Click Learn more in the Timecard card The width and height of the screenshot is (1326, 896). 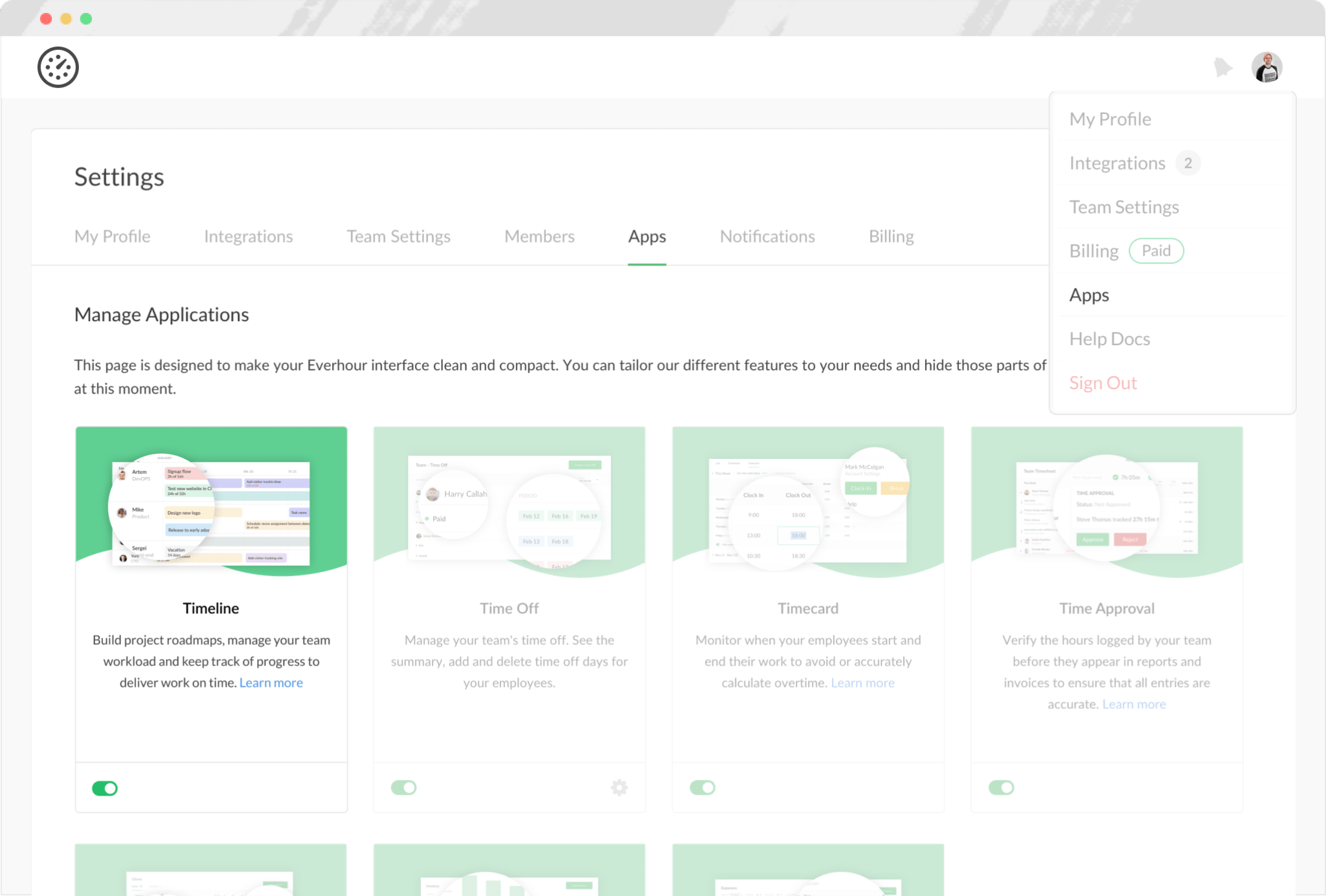pos(862,682)
